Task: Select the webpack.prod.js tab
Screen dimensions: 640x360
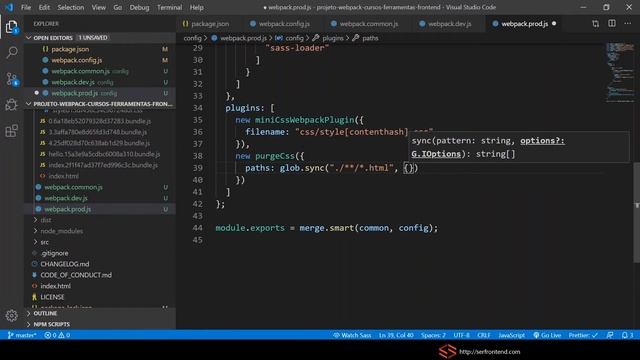Action: point(524,24)
